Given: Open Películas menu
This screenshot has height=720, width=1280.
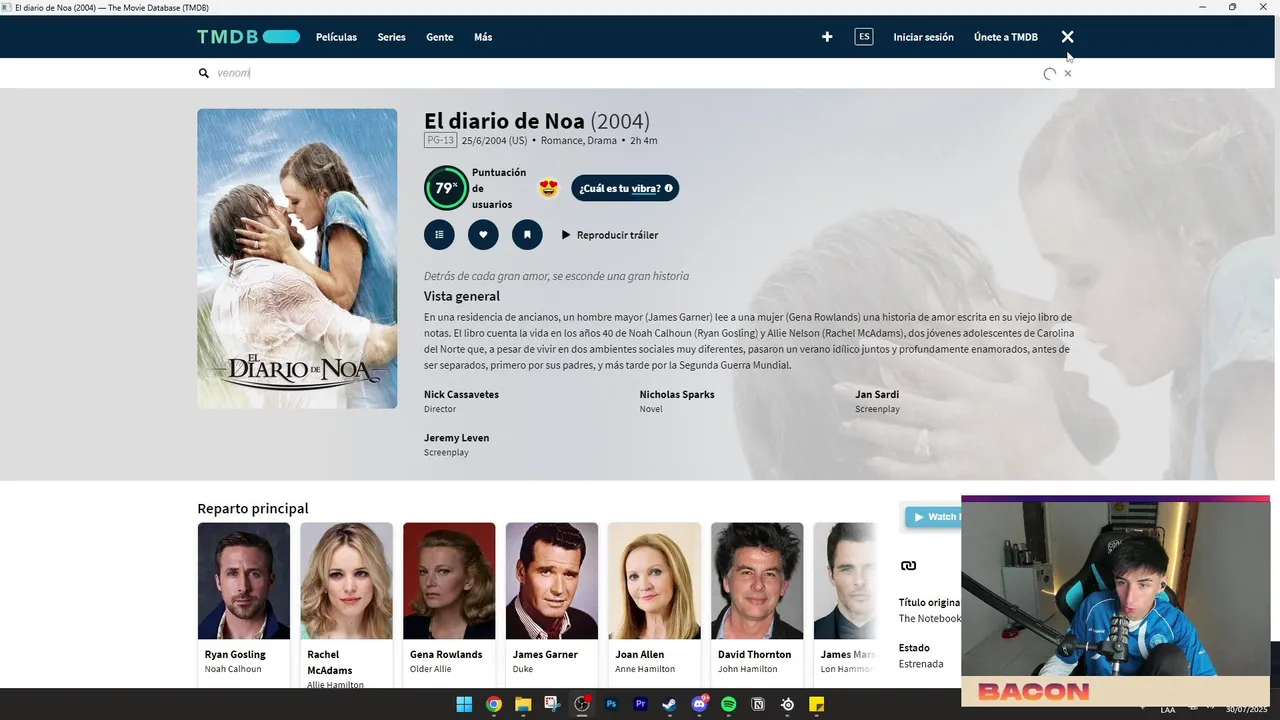Looking at the screenshot, I should point(336,37).
